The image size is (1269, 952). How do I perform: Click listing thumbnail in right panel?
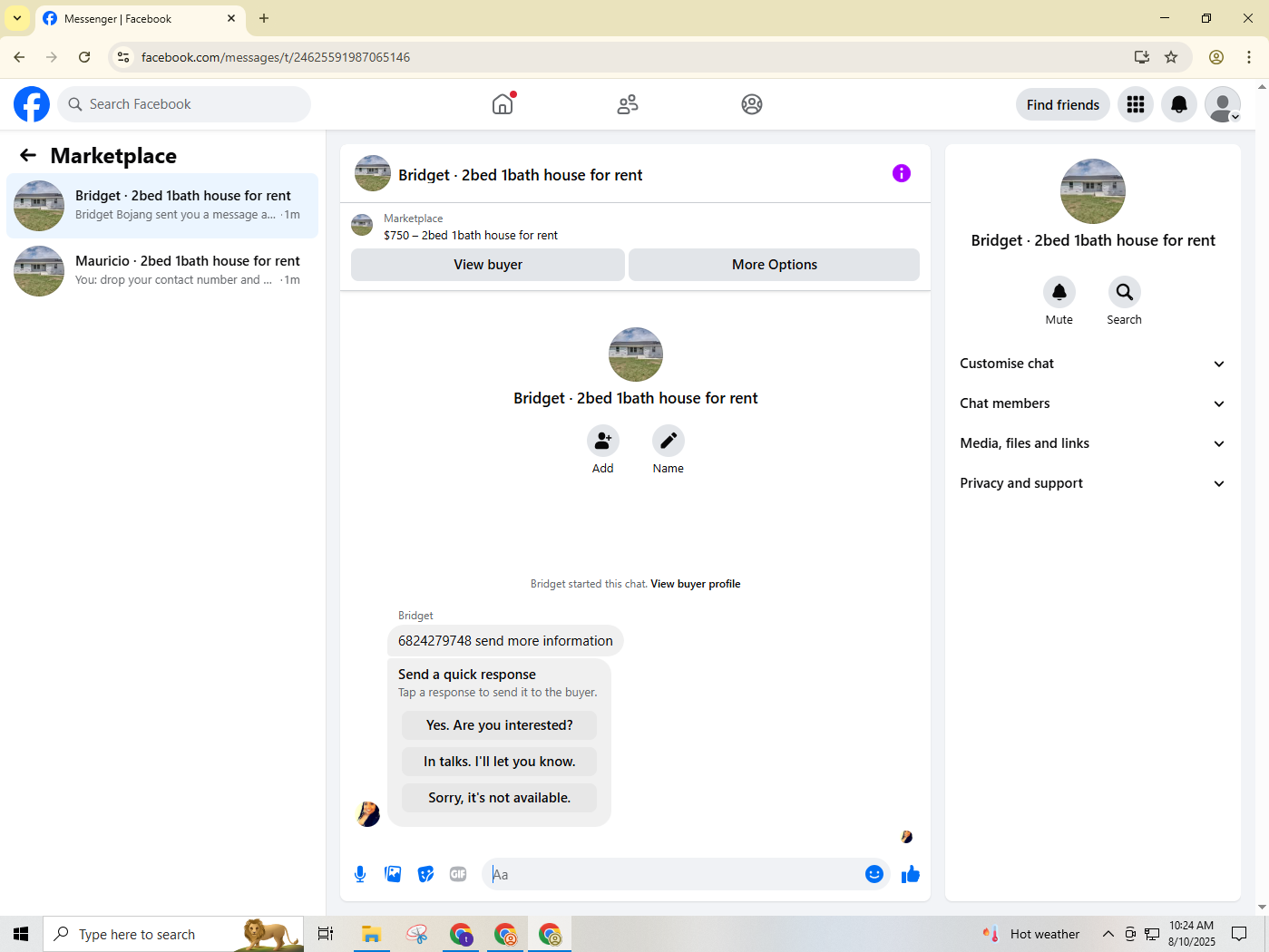1093,191
